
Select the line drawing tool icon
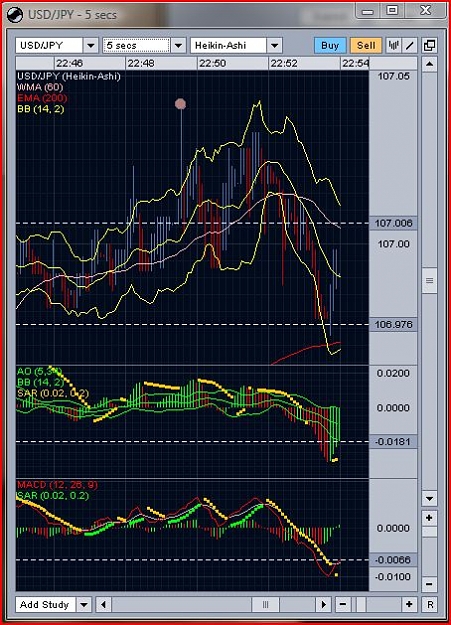pyautogui.click(x=410, y=45)
